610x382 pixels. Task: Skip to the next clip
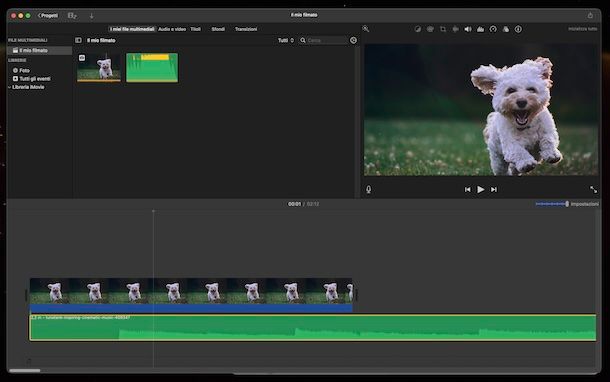tap(494, 189)
